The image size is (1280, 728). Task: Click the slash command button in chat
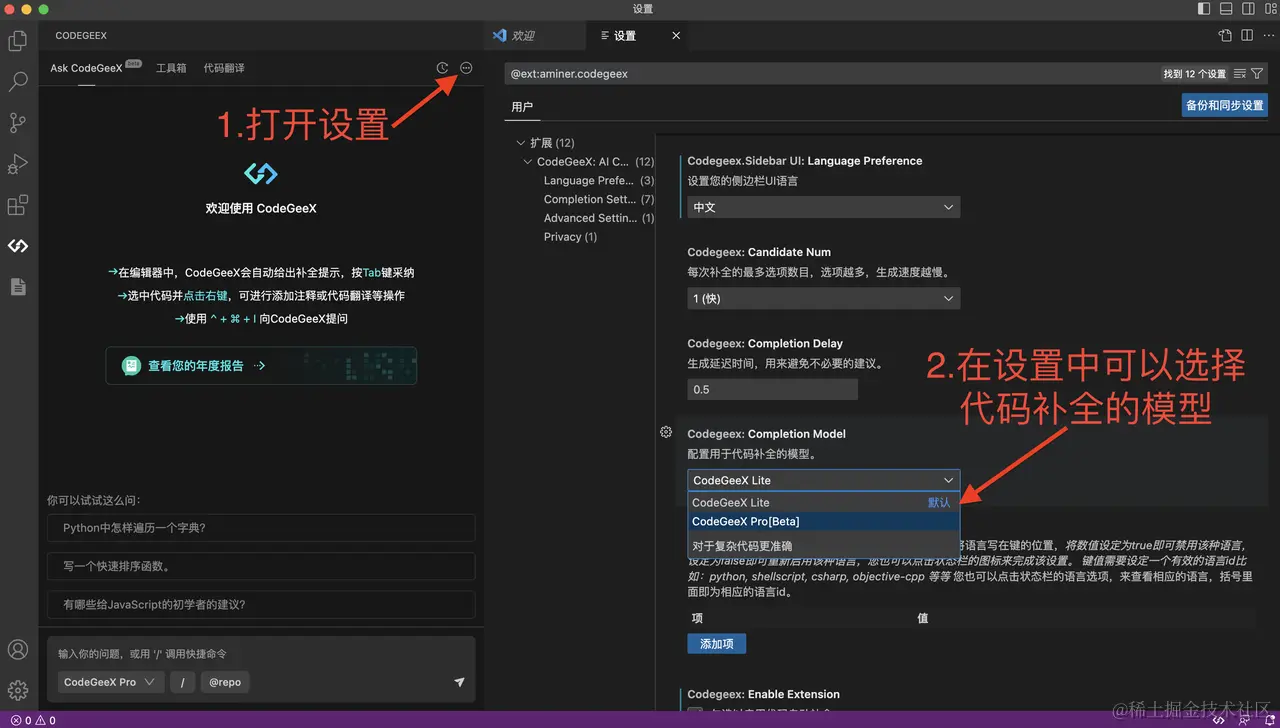click(182, 682)
